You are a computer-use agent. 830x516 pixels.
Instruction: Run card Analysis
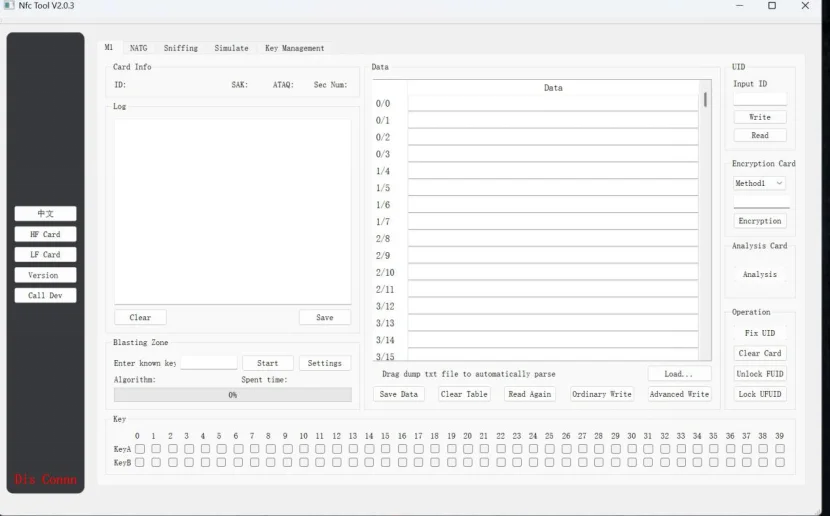pos(760,274)
